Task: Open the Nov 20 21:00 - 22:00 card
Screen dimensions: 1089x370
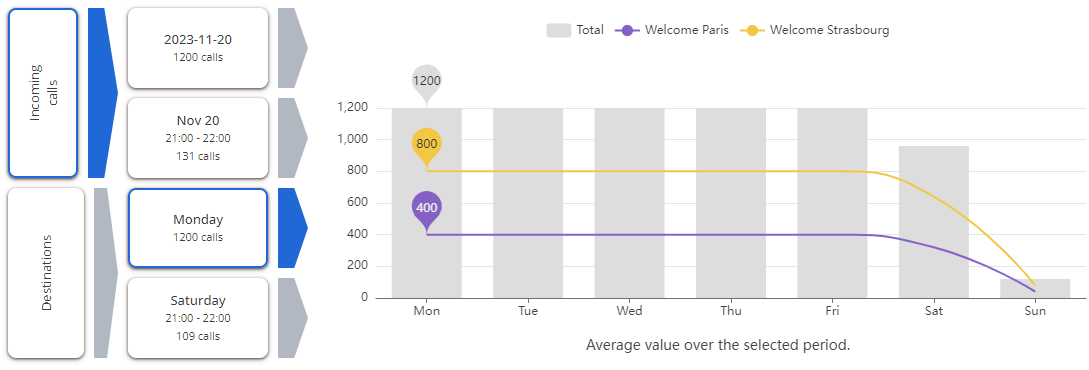Action: point(198,137)
